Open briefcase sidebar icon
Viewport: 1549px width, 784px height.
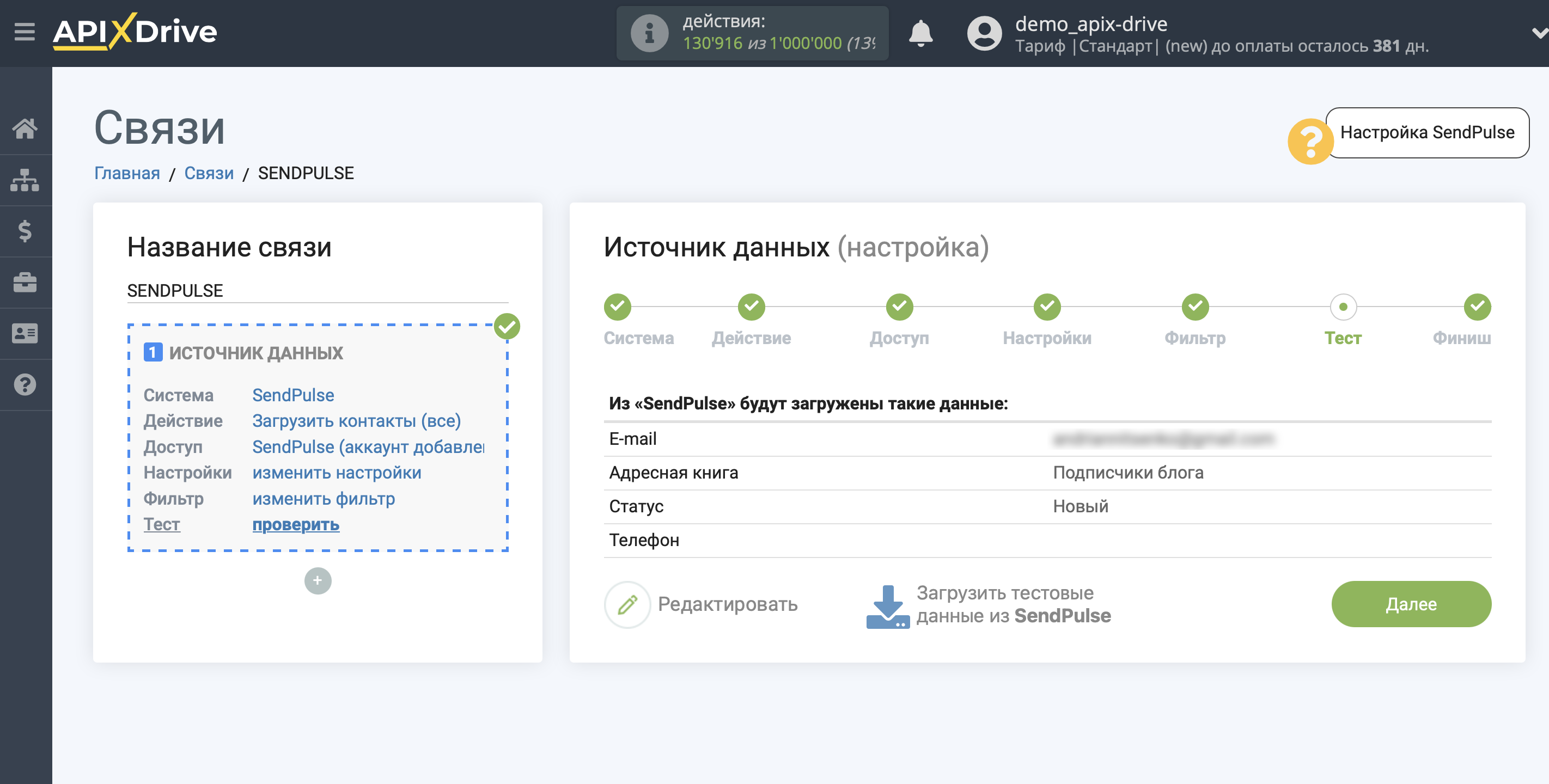pyautogui.click(x=25, y=282)
